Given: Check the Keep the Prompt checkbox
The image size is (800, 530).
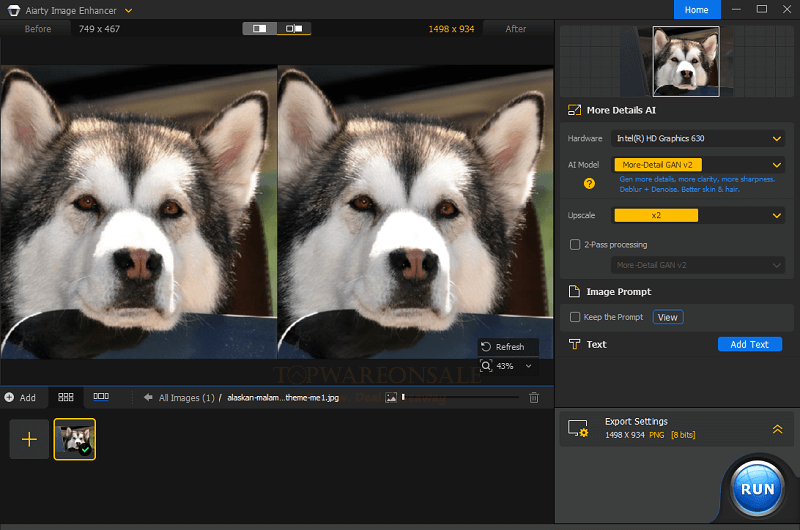Looking at the screenshot, I should point(575,317).
